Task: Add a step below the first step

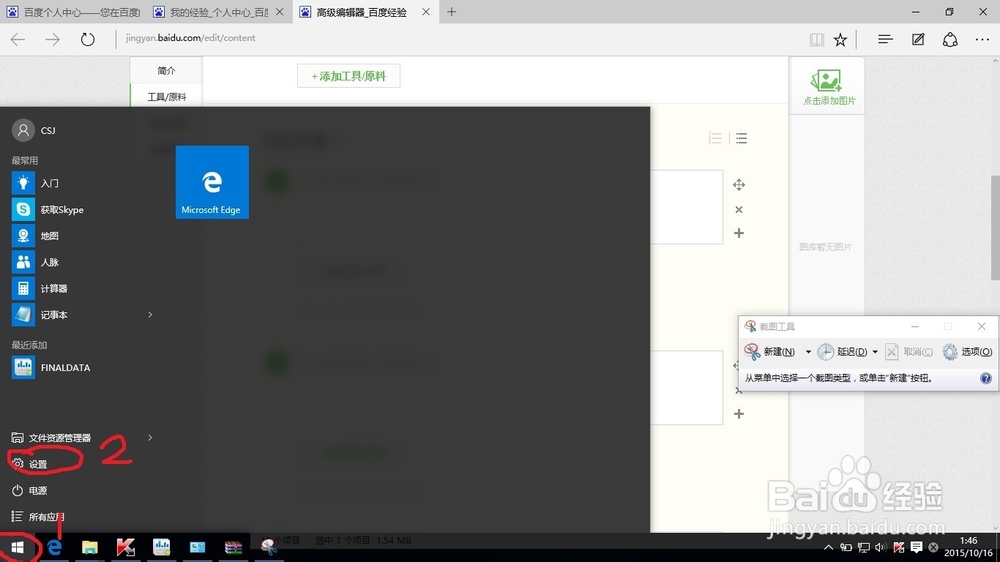Action: coord(739,233)
